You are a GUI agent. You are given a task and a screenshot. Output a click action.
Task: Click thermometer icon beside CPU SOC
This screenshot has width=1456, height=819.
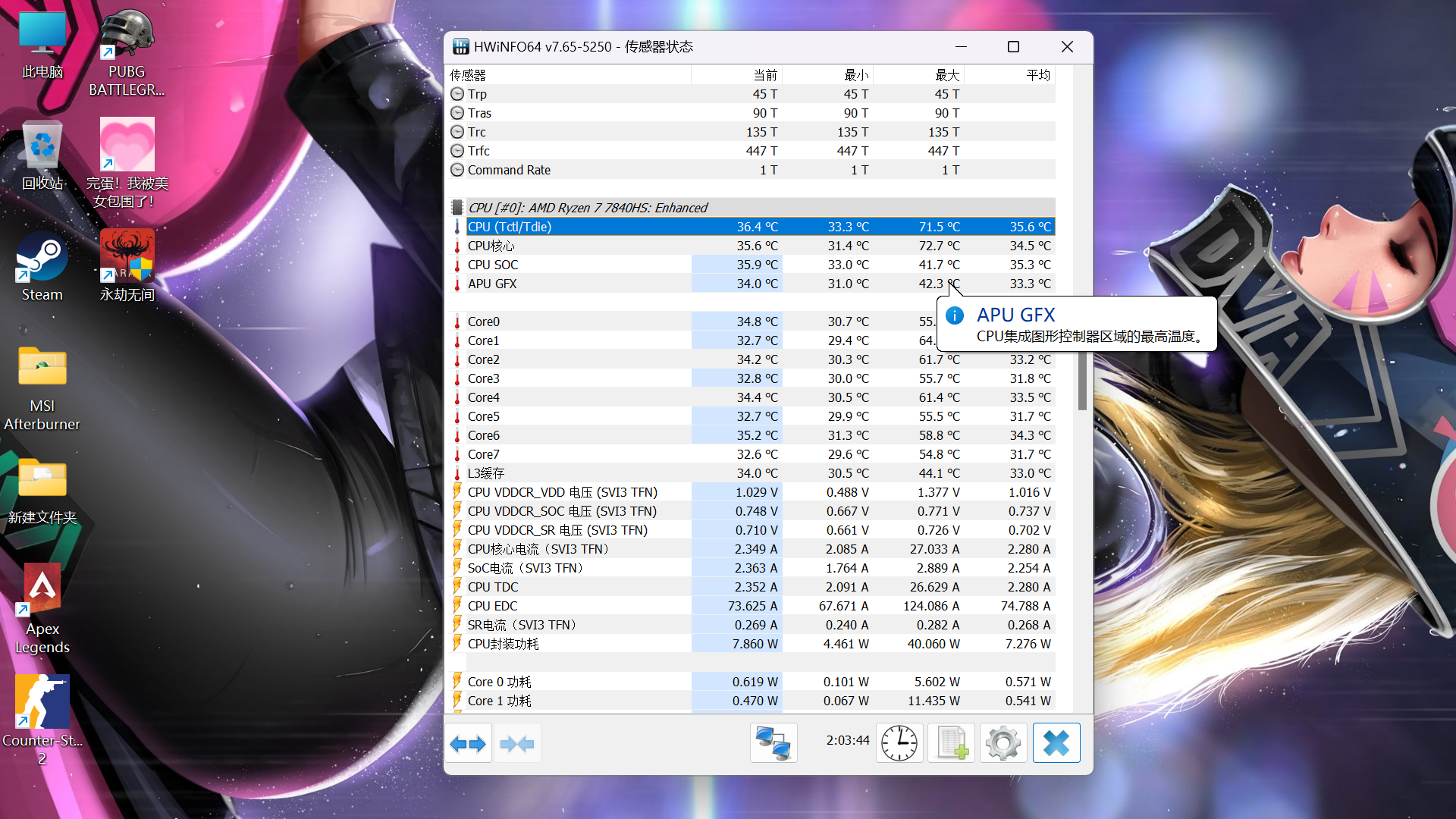coord(457,265)
